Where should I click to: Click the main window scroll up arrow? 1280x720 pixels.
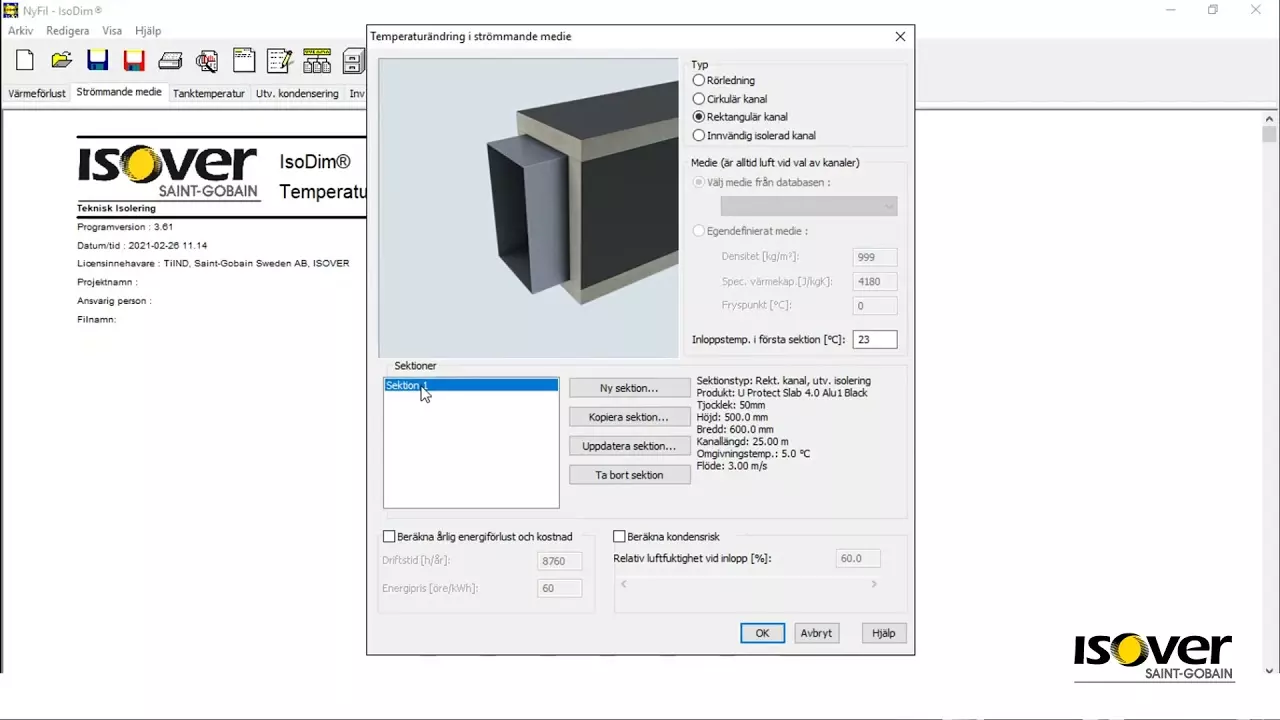click(x=1269, y=119)
